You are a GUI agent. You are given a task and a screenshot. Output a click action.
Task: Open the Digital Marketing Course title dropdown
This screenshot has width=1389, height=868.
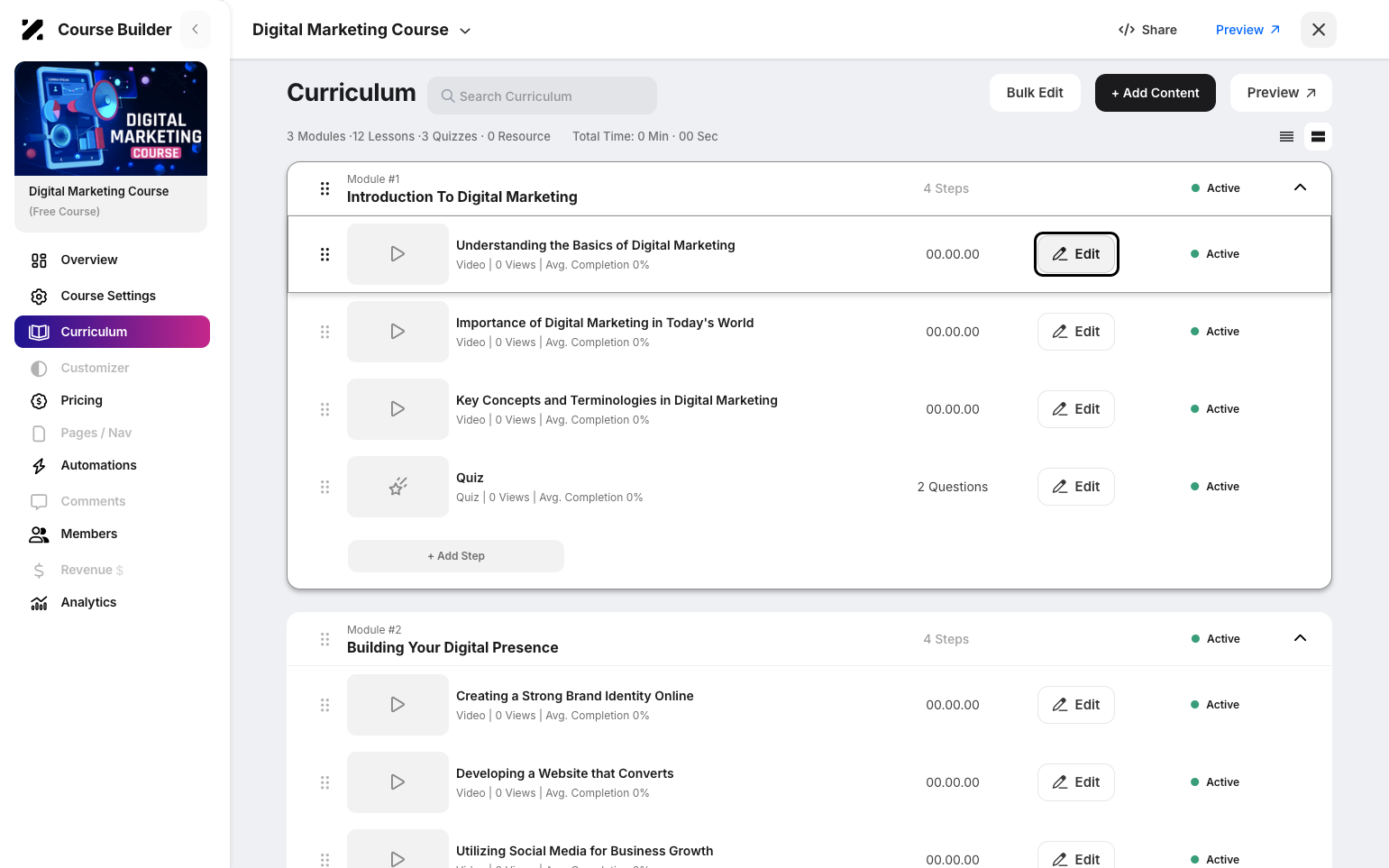(361, 30)
